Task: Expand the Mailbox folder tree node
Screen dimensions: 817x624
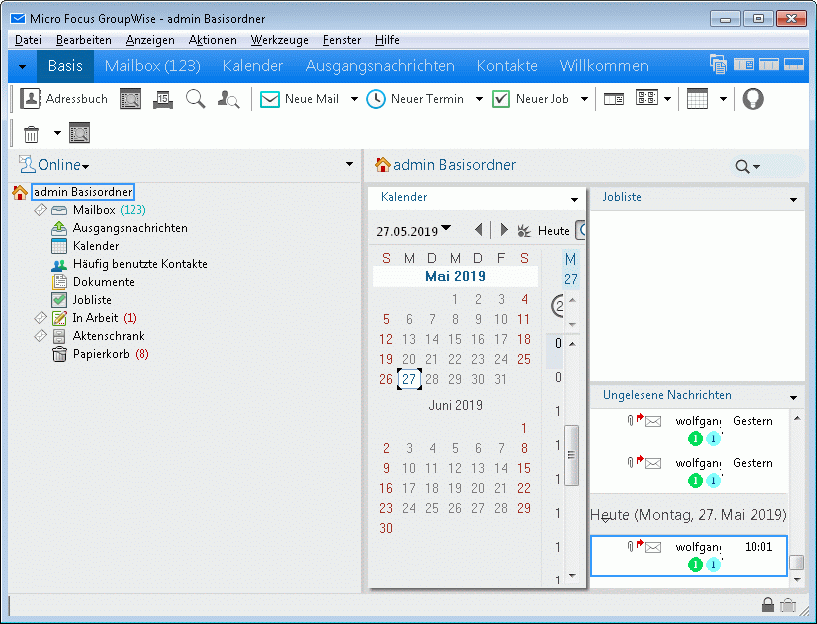Action: click(x=40, y=210)
